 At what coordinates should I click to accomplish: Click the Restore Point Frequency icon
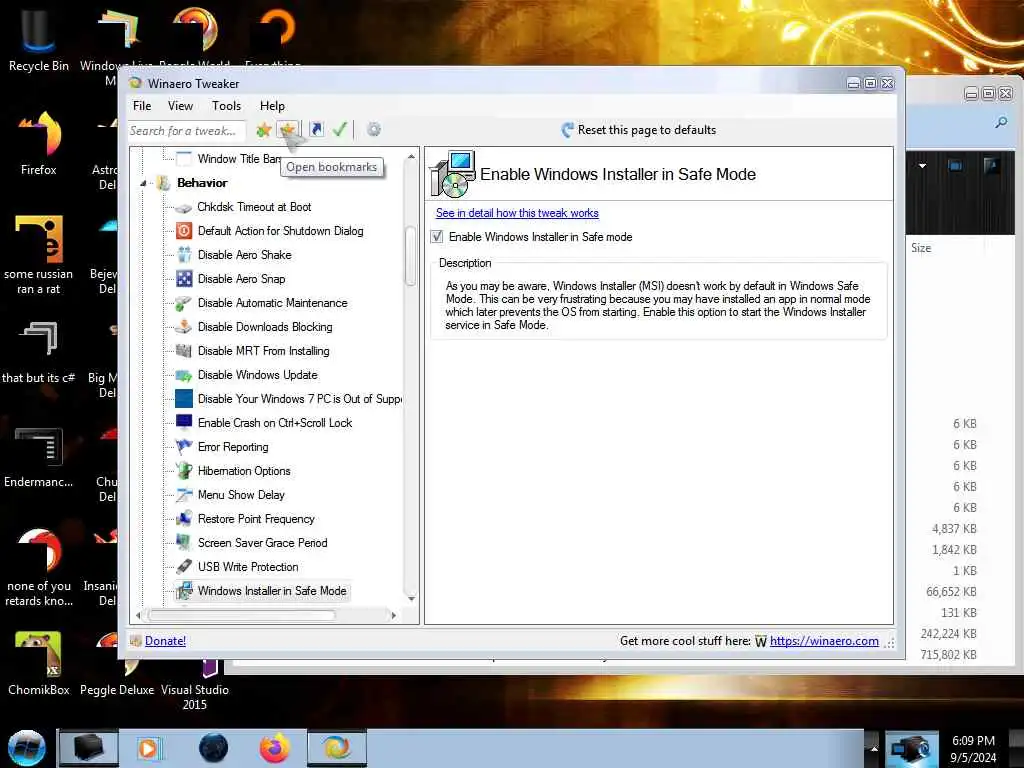184,519
